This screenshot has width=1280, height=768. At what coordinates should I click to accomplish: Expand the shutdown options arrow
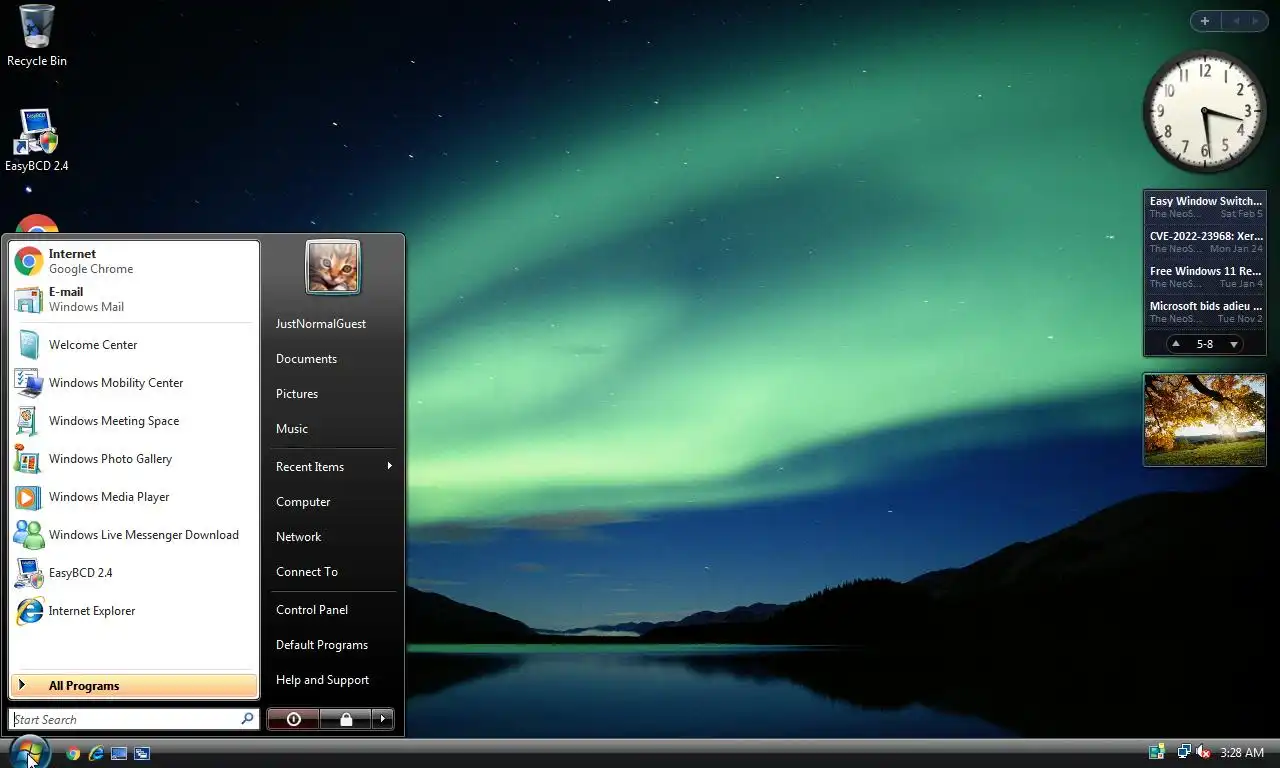[x=383, y=719]
